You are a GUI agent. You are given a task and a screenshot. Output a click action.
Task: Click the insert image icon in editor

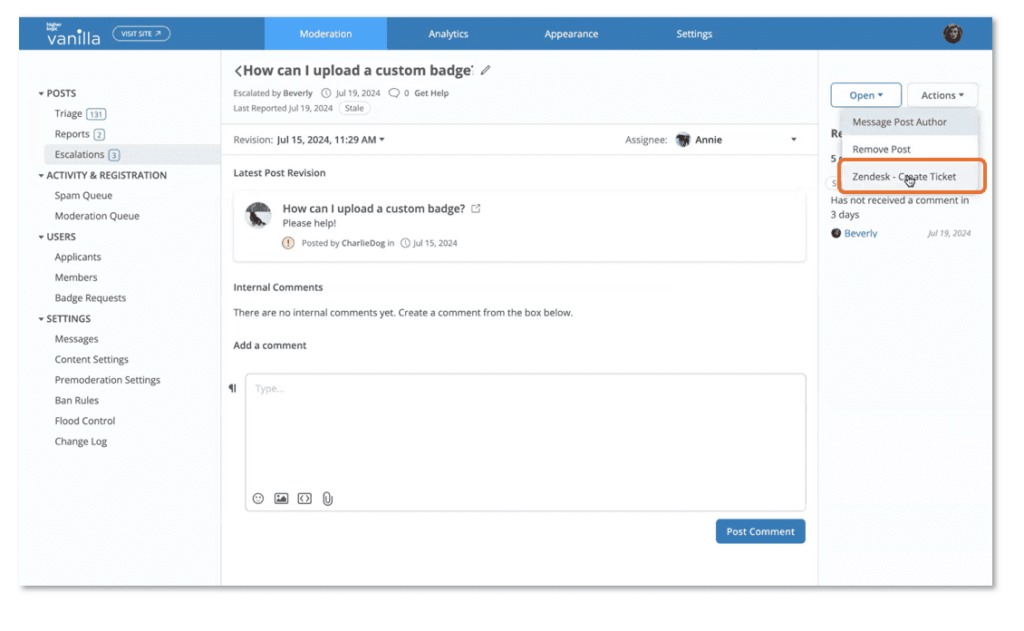pyautogui.click(x=281, y=498)
